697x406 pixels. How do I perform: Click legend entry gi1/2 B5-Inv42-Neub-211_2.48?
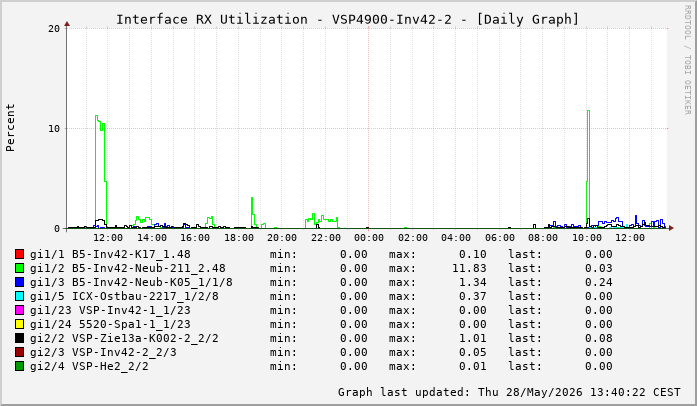click(128, 268)
